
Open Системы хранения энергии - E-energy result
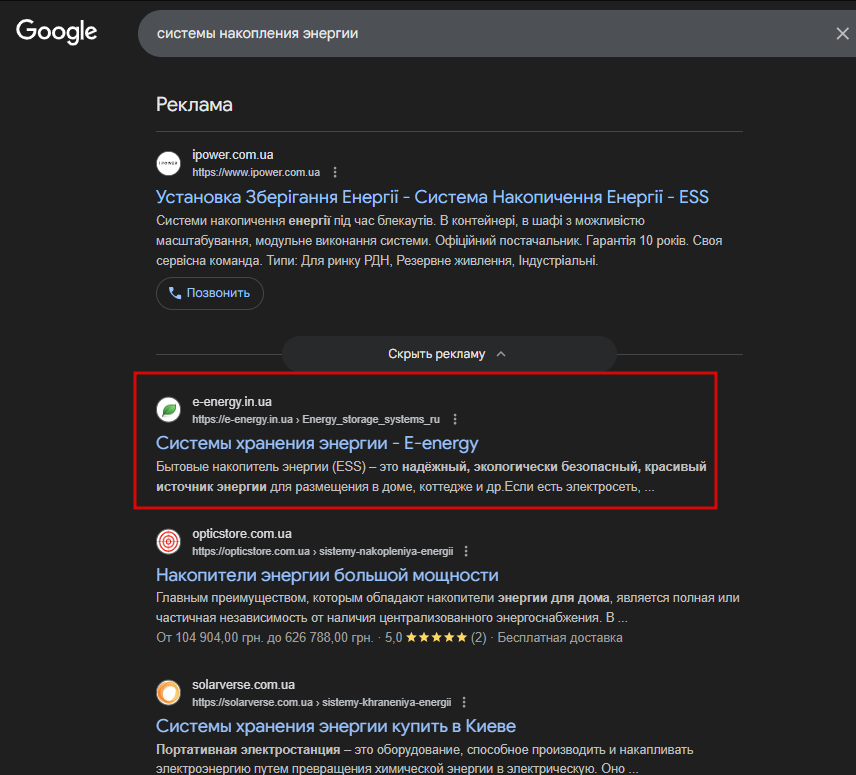(317, 443)
